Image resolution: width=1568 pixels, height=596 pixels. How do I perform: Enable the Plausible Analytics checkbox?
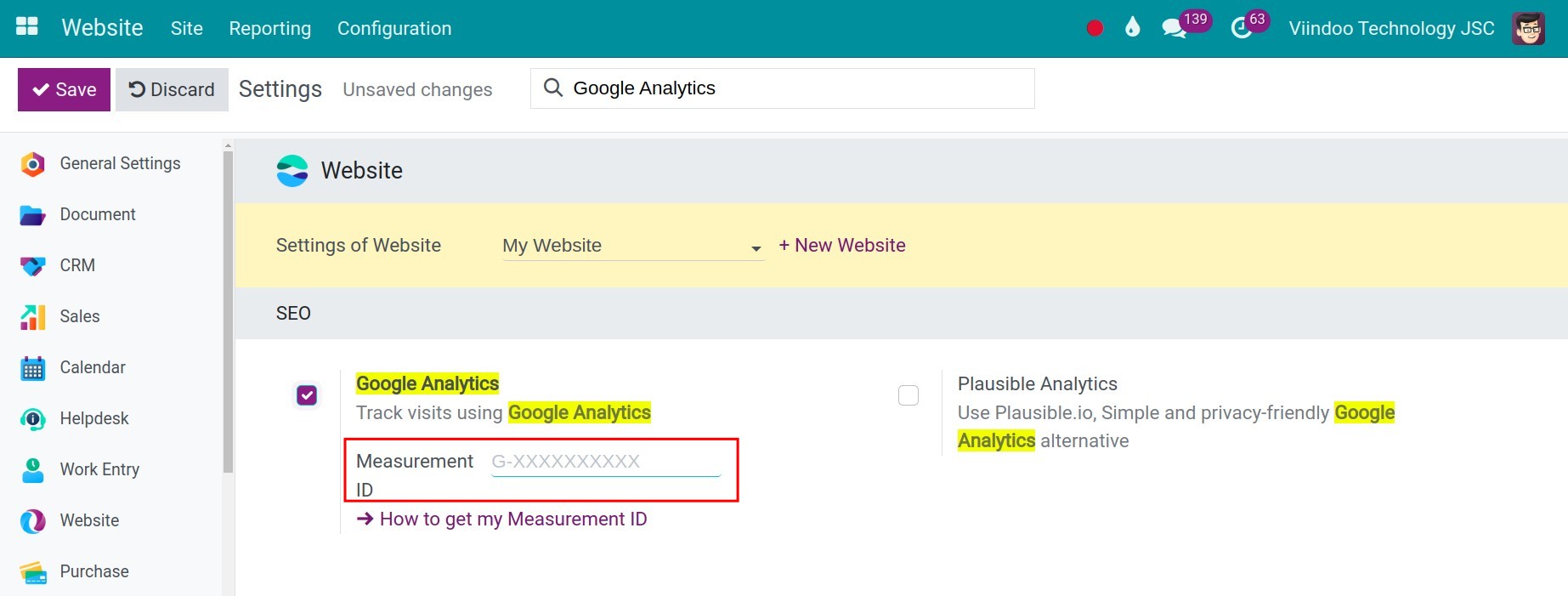coord(909,395)
